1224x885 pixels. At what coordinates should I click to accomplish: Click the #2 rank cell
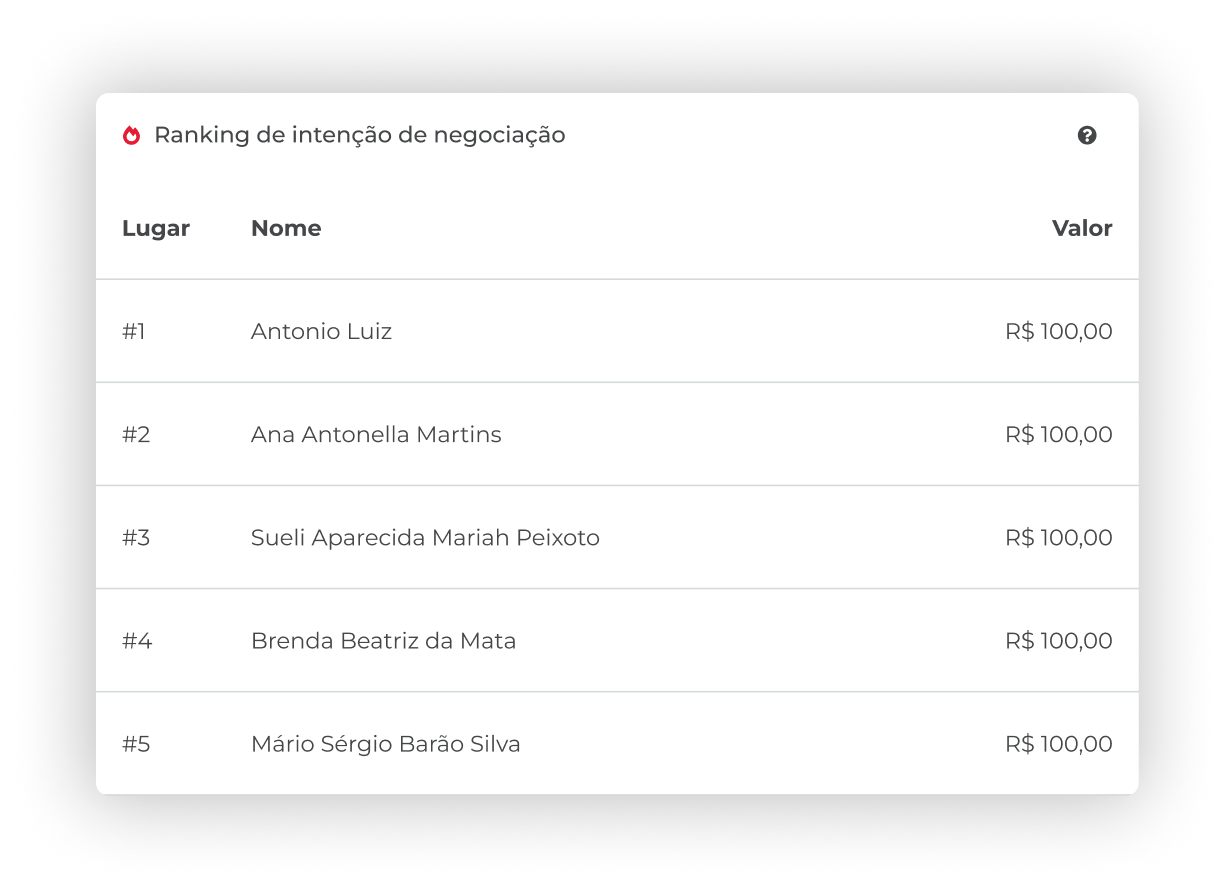click(136, 434)
